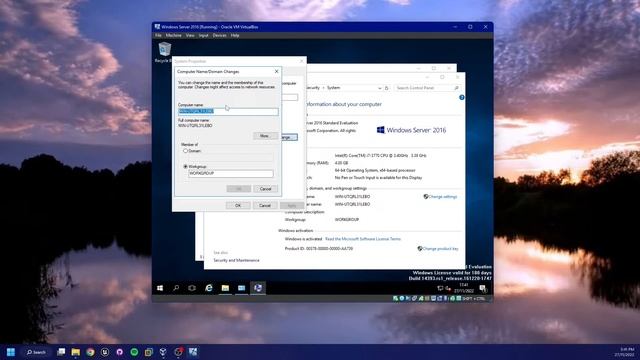Click the More button in the dialog
This screenshot has height=360, width=640.
coord(264,136)
